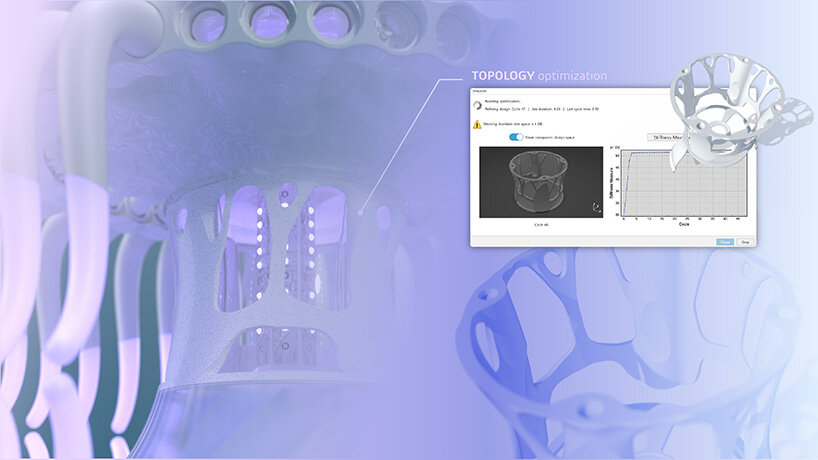Click the Cycle x-axis label on chart
The width and height of the screenshot is (818, 460).
(681, 224)
